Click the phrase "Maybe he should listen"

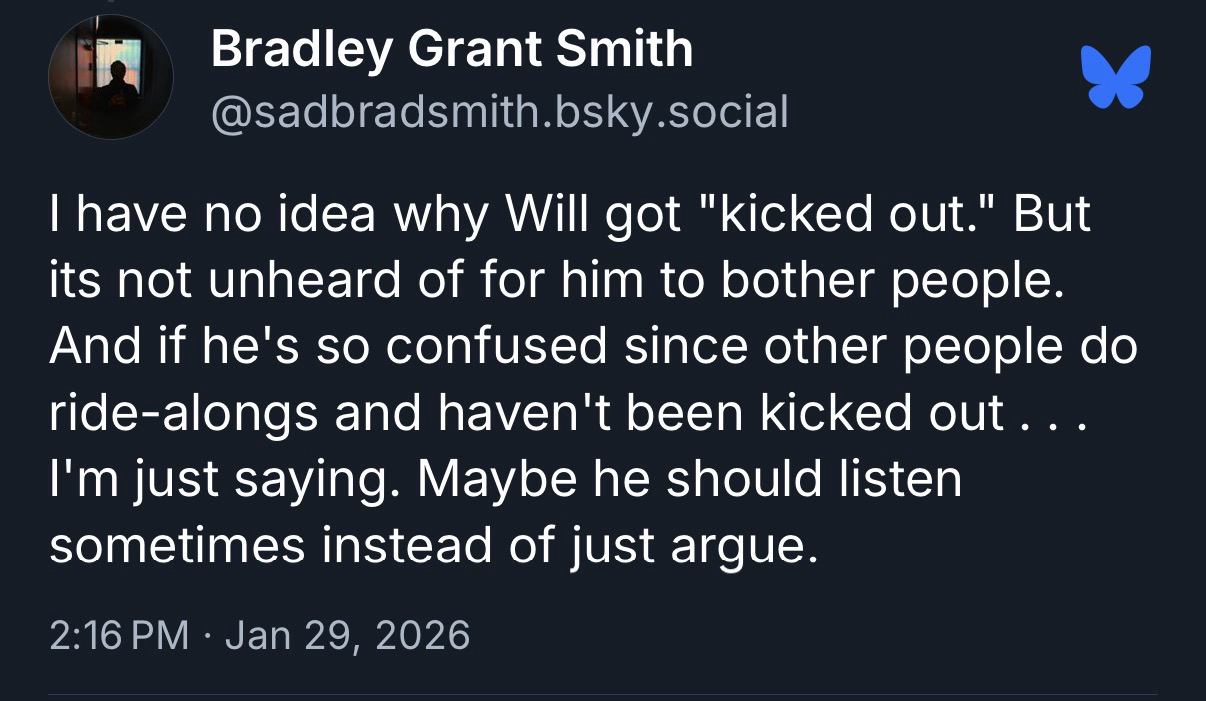point(690,478)
